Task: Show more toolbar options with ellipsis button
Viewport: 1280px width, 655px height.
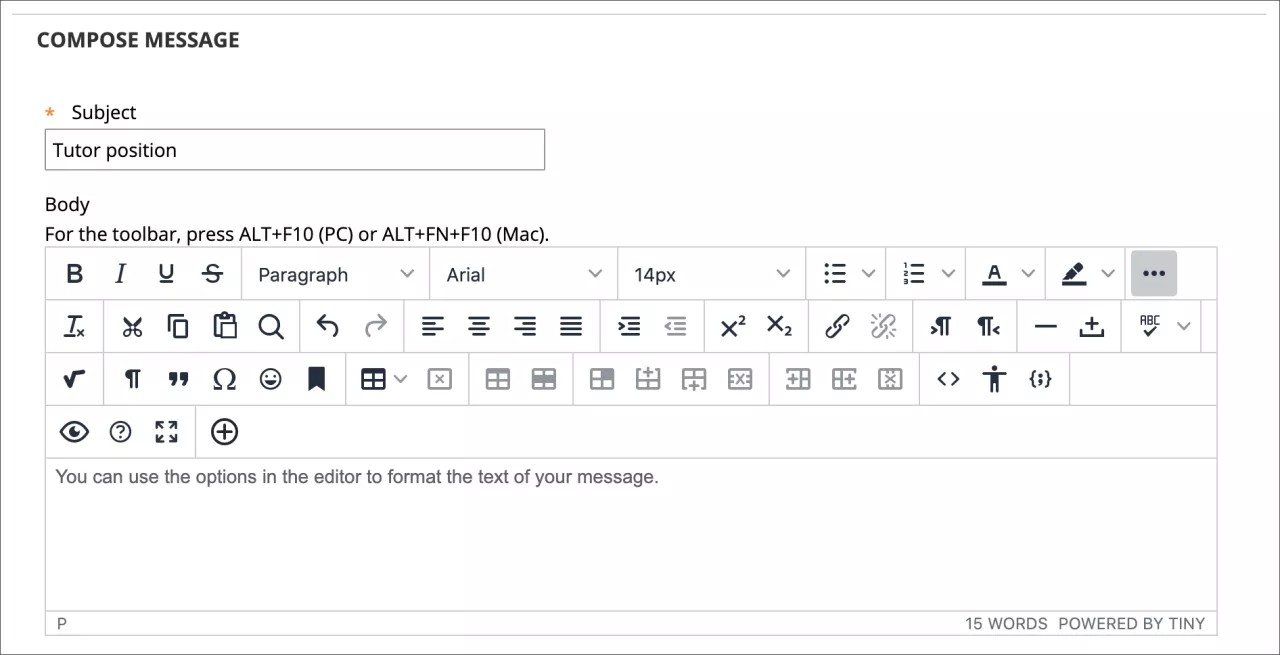Action: click(x=1153, y=272)
